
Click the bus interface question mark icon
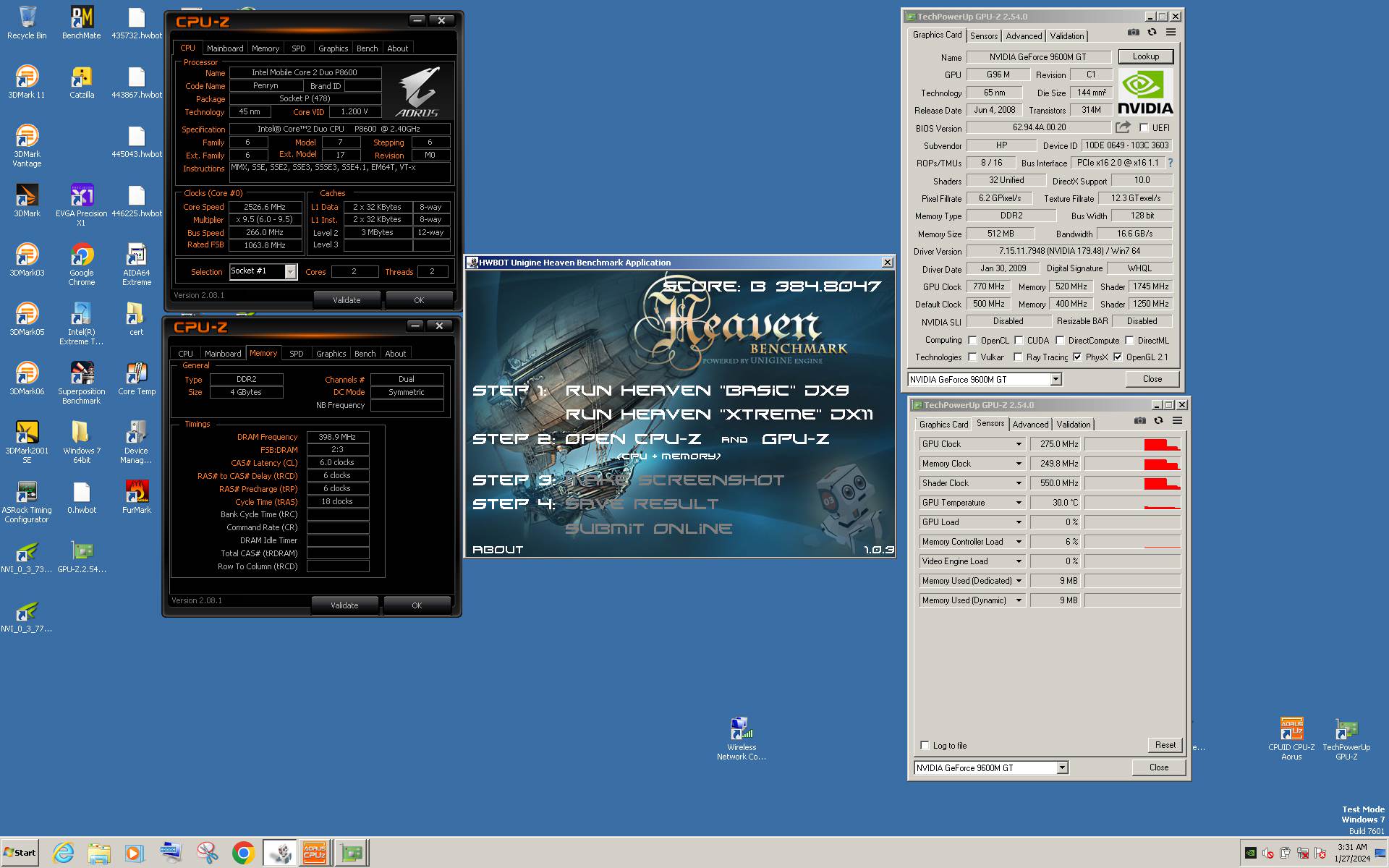click(x=1170, y=163)
